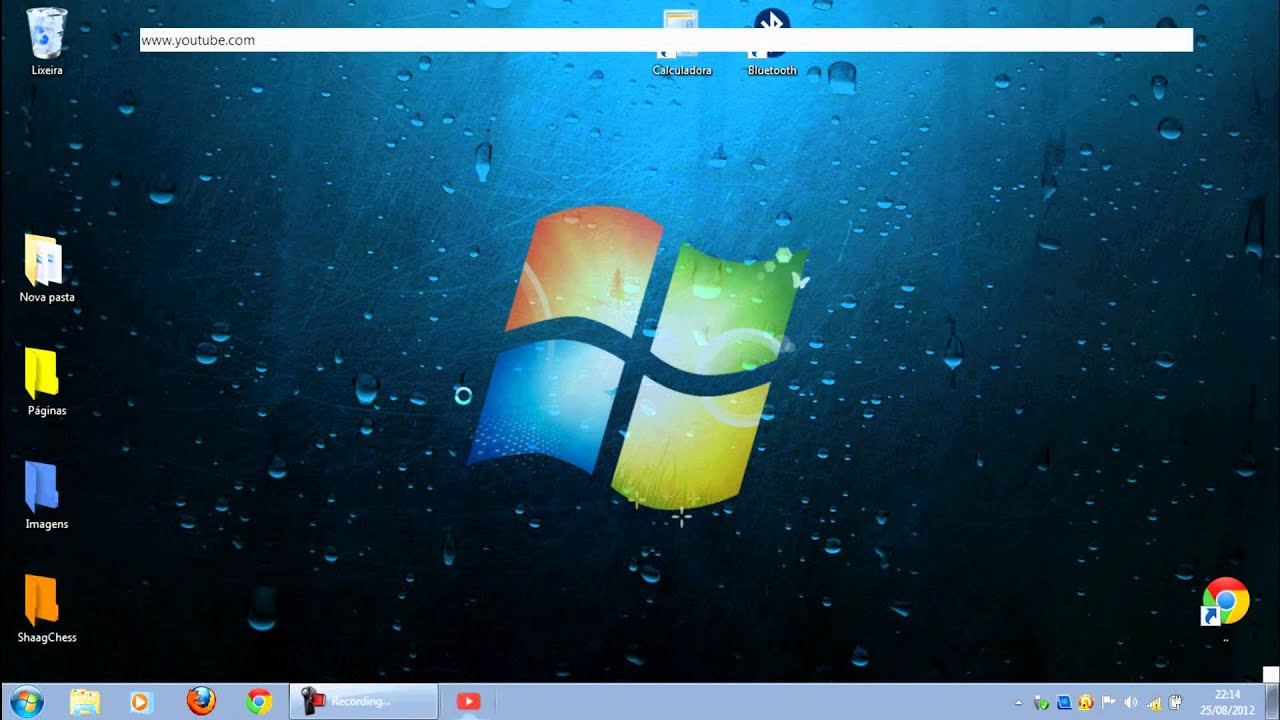Launch Firefox from the taskbar

(201, 701)
